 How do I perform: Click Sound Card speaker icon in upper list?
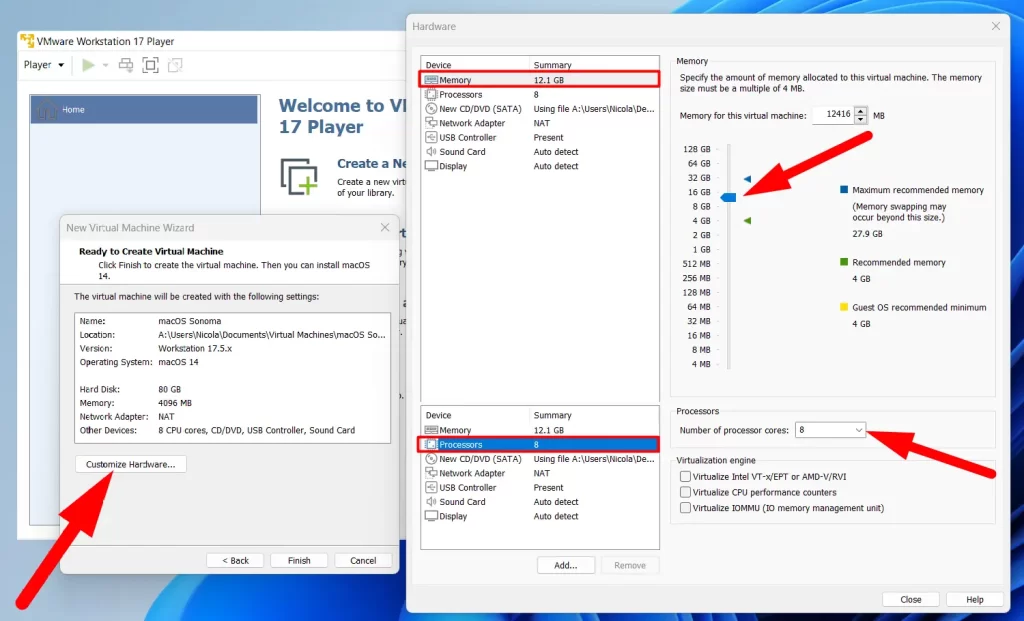point(431,151)
